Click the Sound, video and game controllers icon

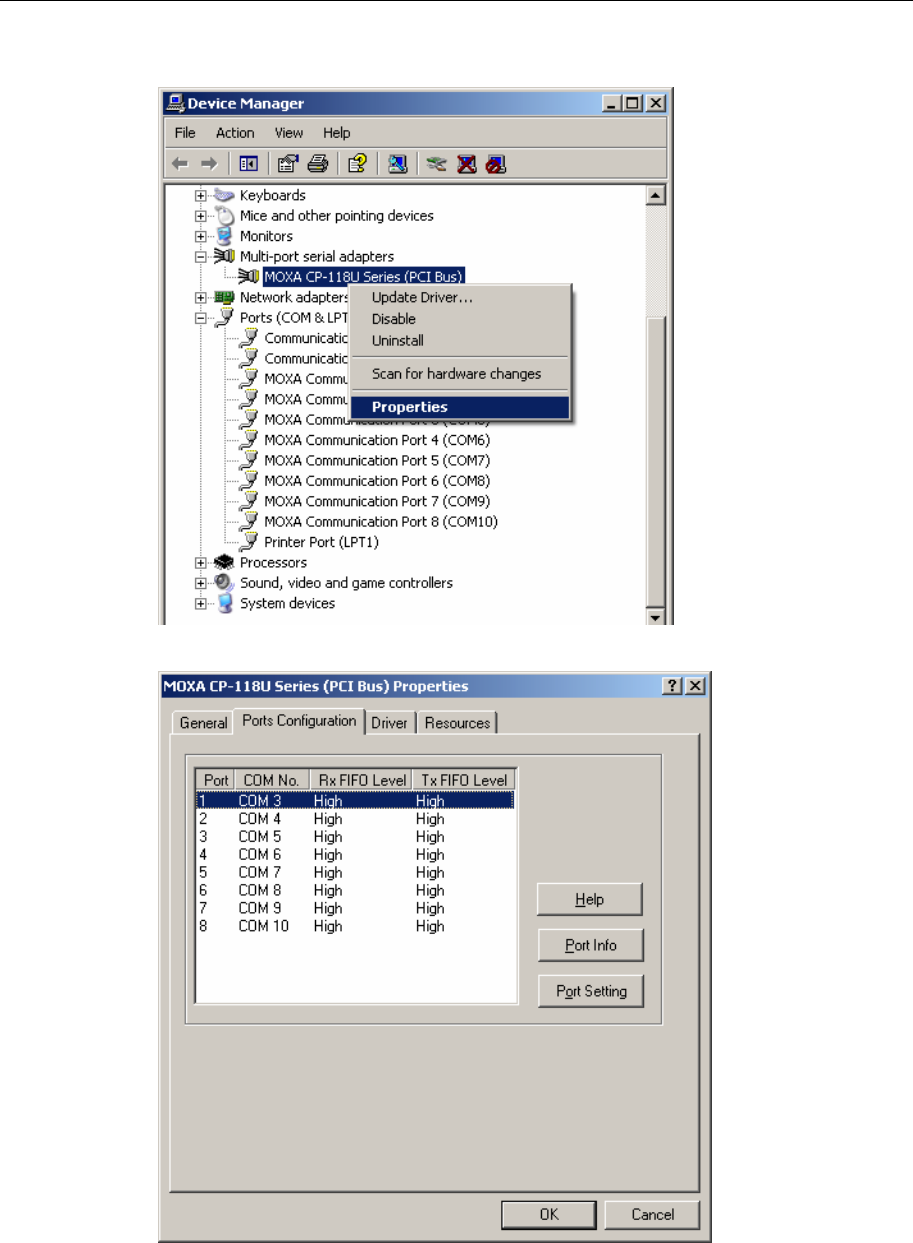[224, 583]
